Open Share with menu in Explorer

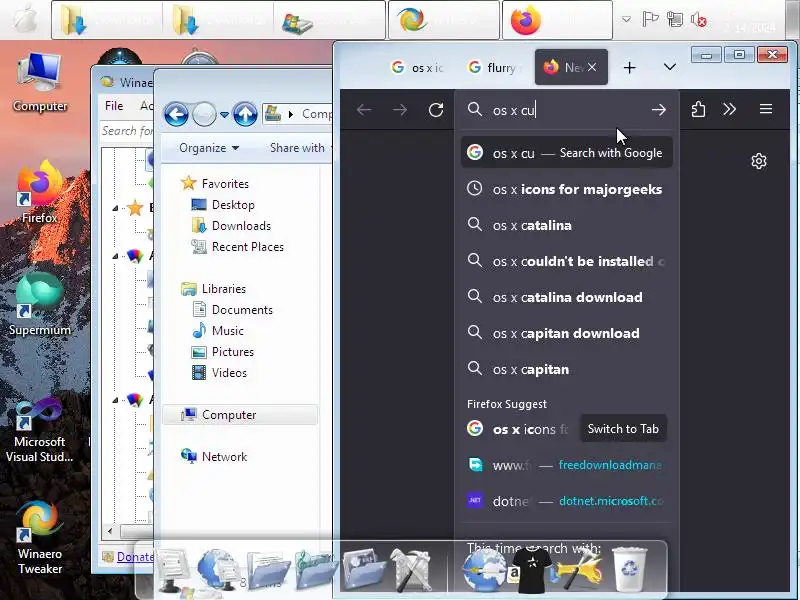pos(300,148)
